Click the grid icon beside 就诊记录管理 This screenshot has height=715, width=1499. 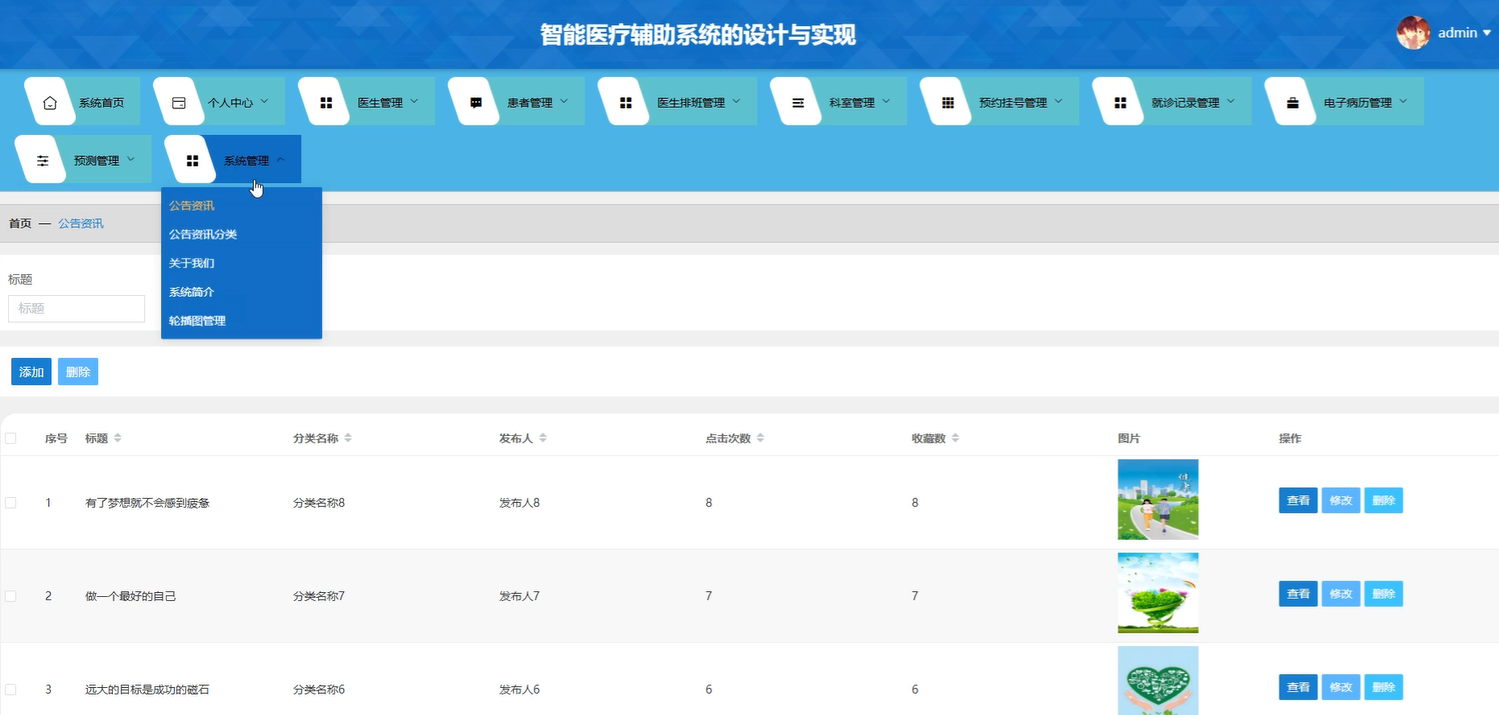click(1120, 103)
